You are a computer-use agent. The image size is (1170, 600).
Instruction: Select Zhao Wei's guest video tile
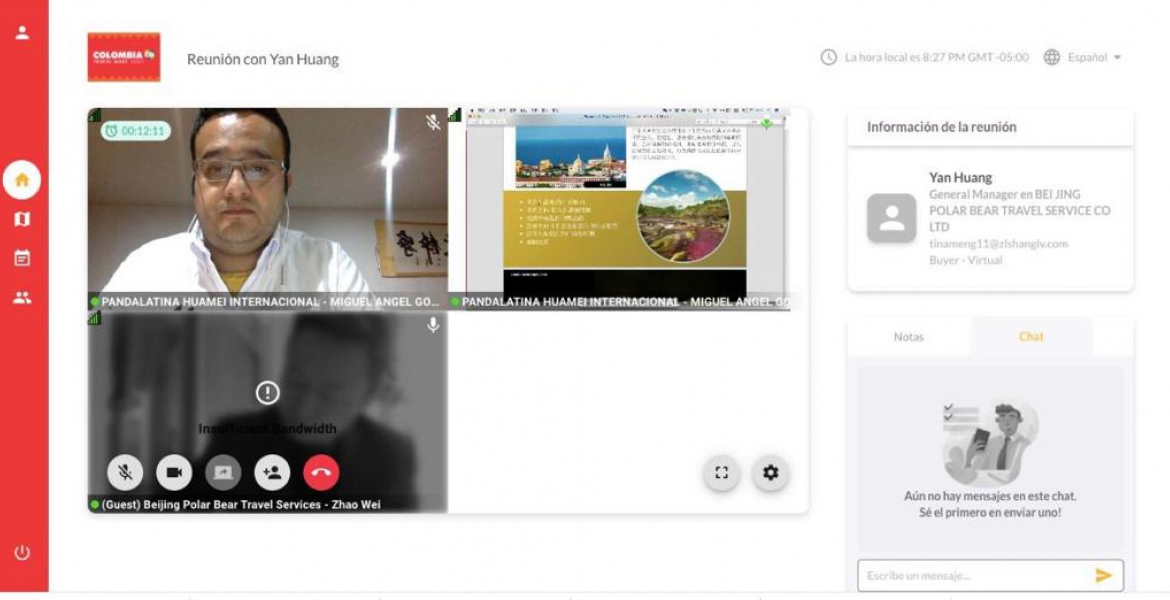(x=268, y=412)
